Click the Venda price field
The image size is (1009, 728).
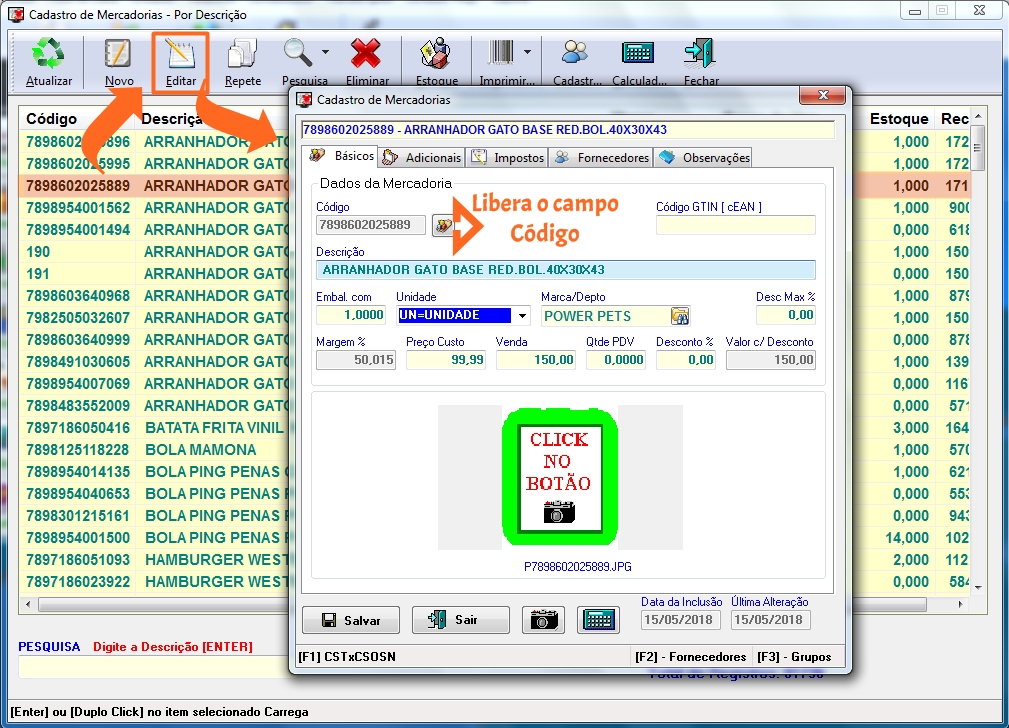pos(535,360)
